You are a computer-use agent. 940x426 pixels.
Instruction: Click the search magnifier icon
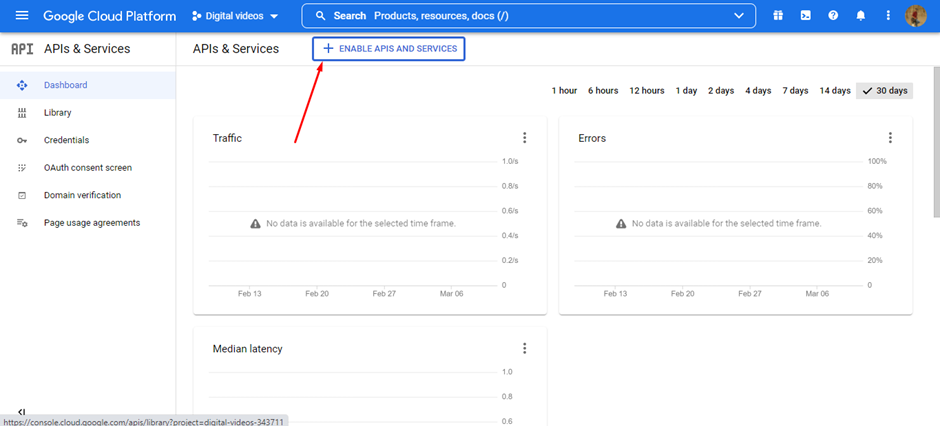(321, 16)
